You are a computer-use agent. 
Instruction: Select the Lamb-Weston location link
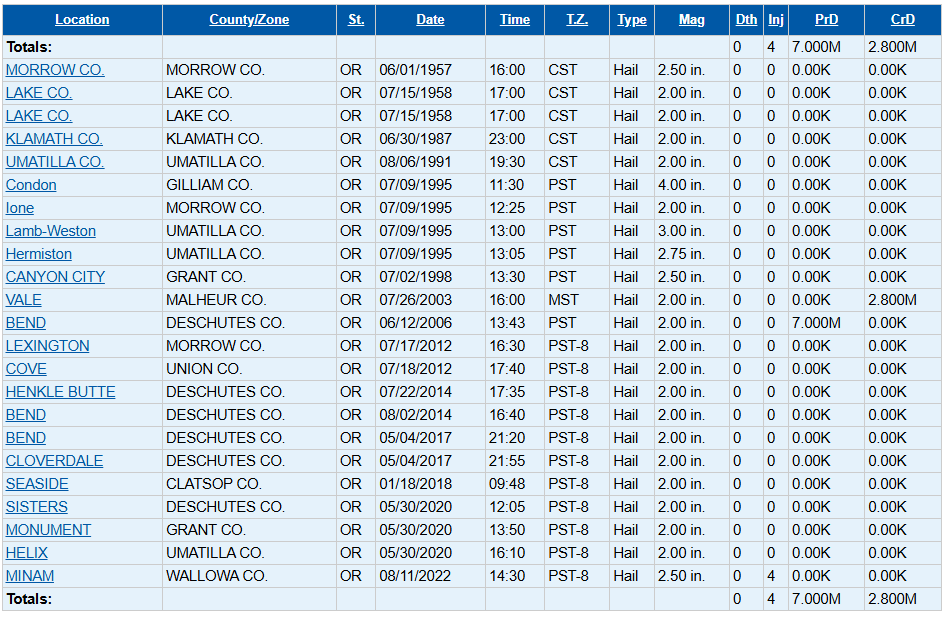[51, 231]
